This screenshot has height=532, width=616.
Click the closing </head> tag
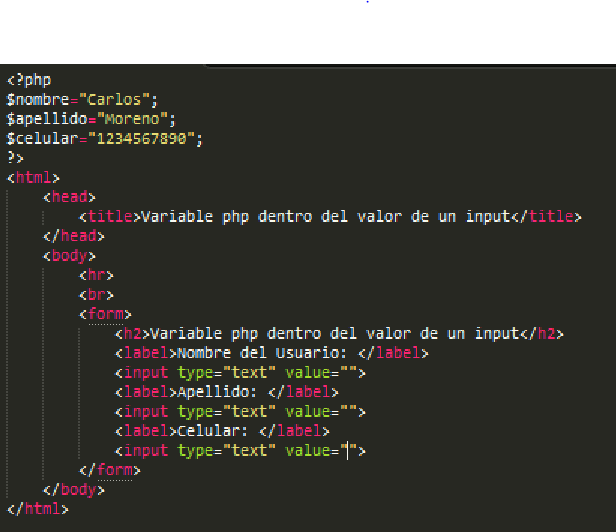(74, 236)
